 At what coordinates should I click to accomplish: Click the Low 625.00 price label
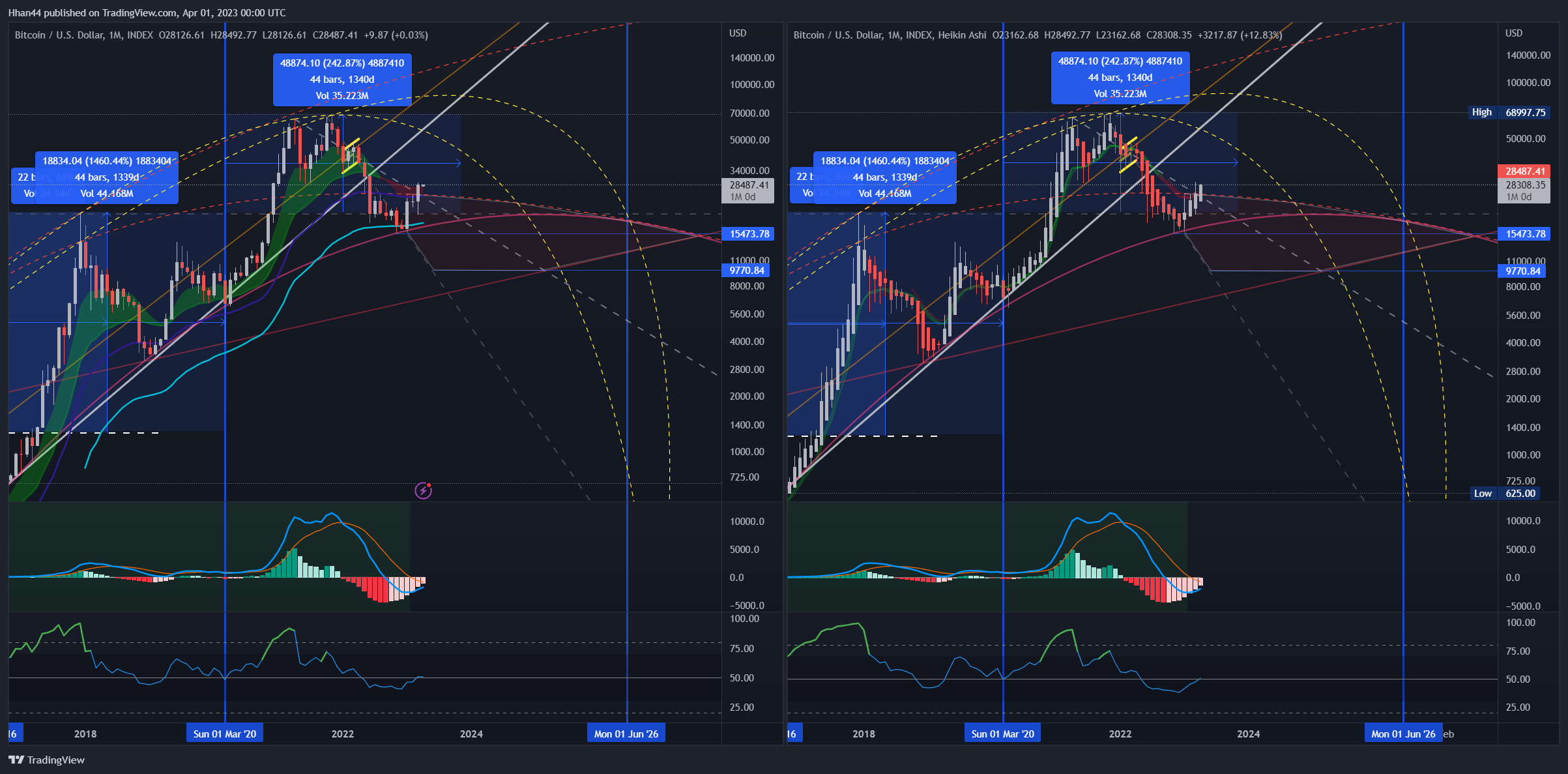[x=1505, y=493]
